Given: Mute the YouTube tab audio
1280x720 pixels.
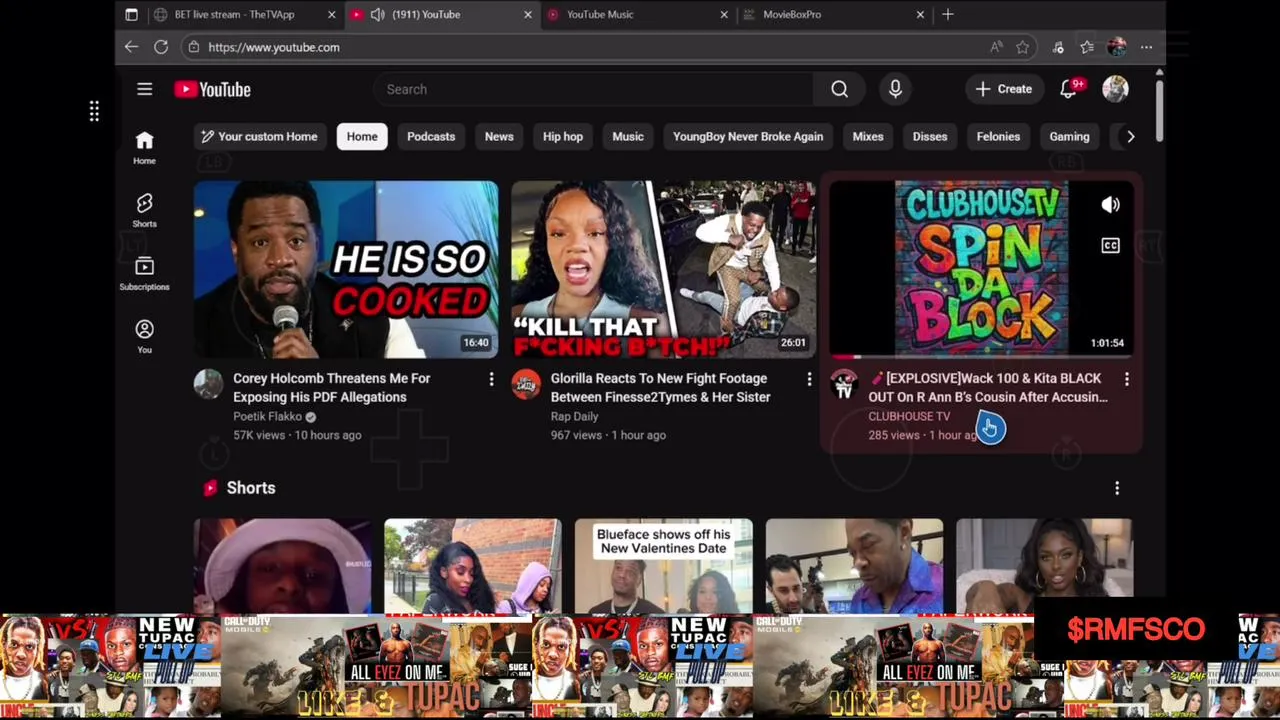Looking at the screenshot, I should [x=377, y=15].
